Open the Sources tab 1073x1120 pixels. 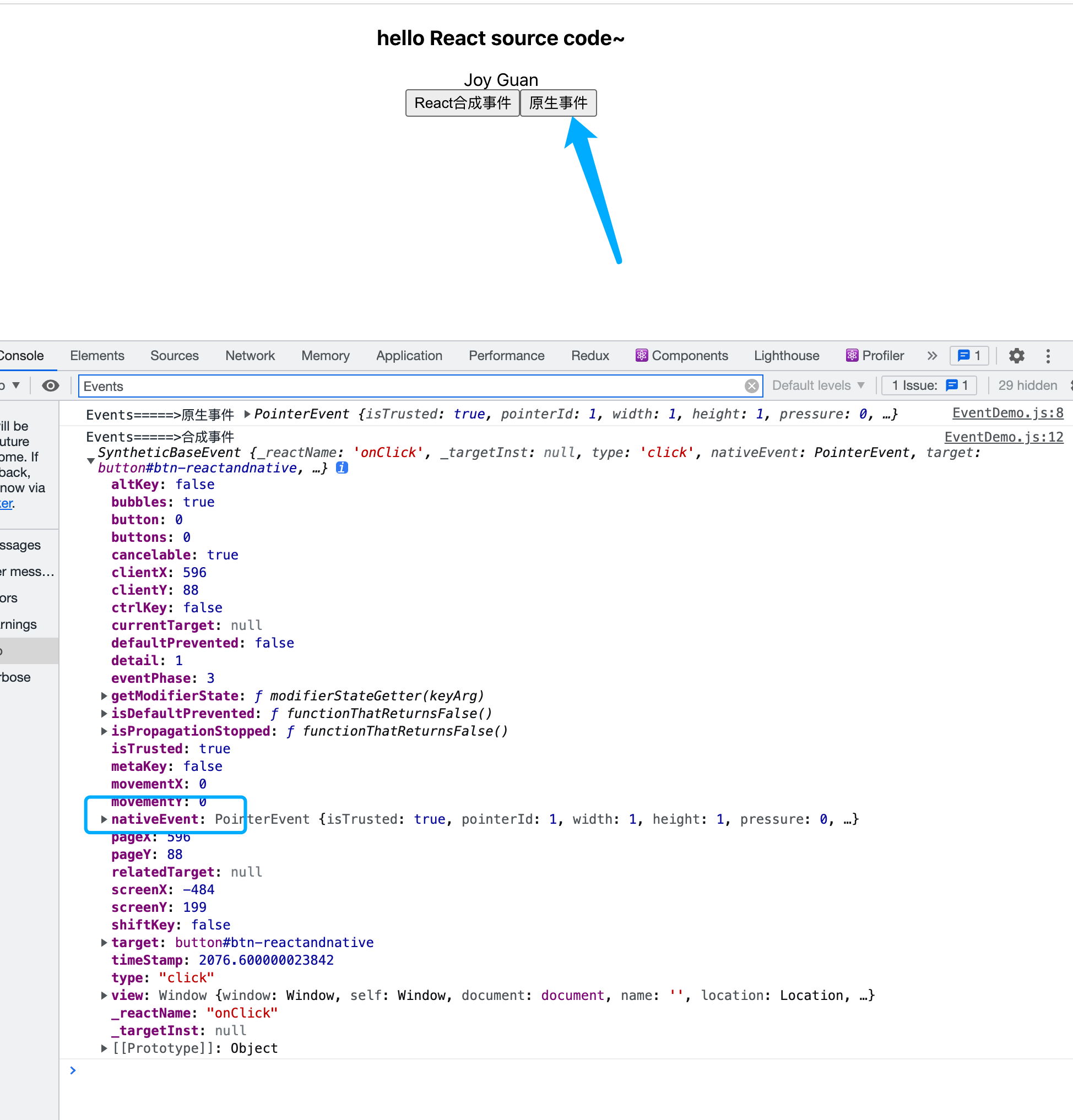click(x=175, y=355)
